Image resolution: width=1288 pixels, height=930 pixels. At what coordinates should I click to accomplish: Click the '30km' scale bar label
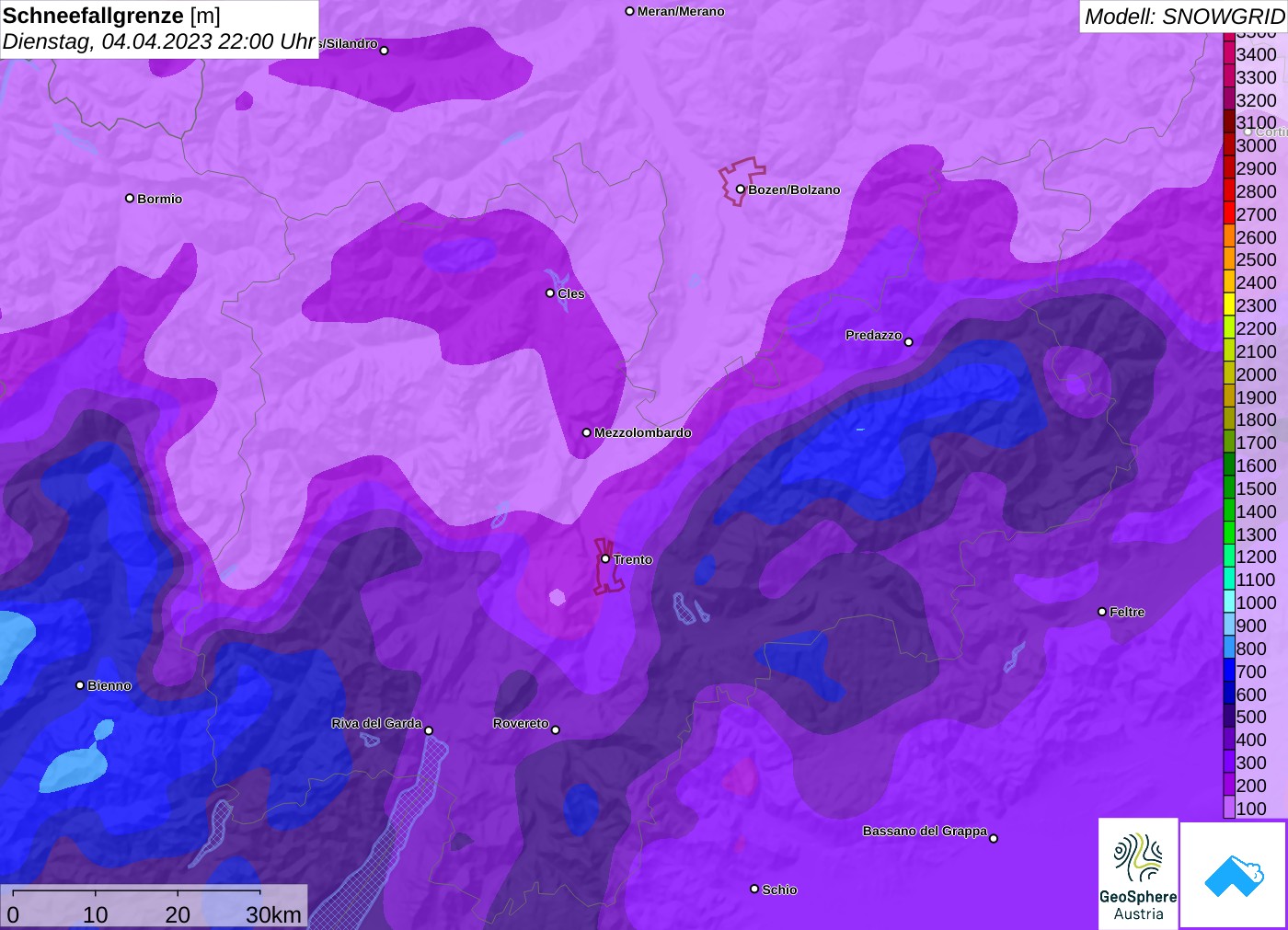tap(273, 914)
